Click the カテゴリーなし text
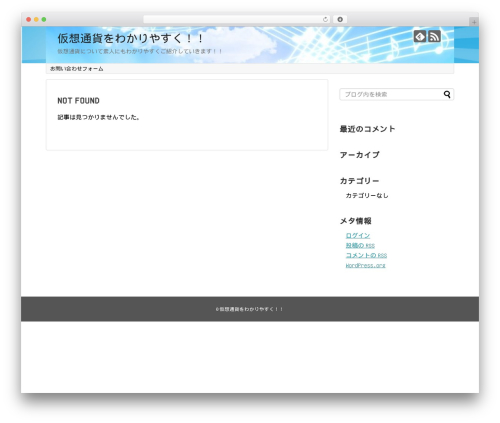 pyautogui.click(x=367, y=195)
